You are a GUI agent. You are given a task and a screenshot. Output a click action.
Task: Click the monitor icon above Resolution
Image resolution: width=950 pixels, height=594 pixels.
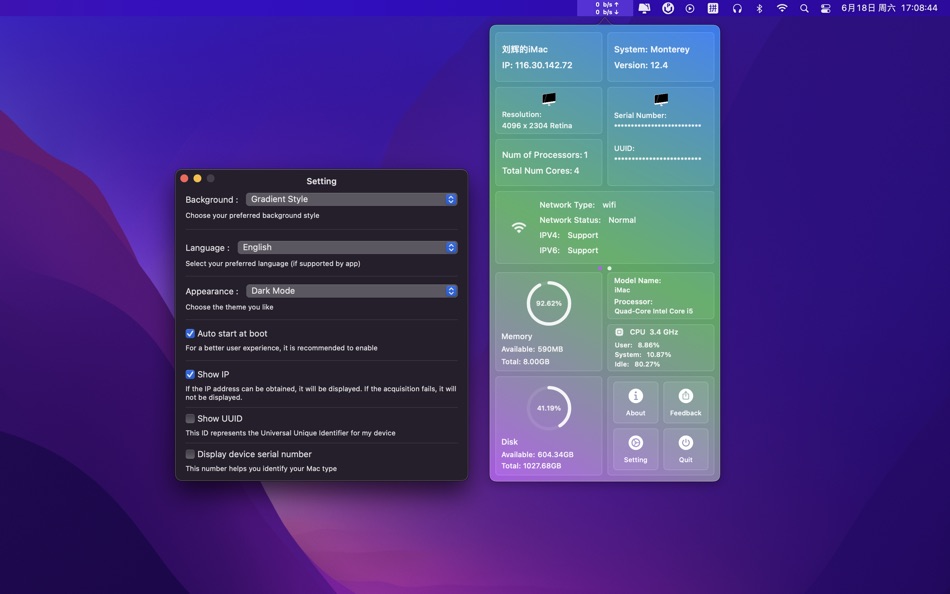pyautogui.click(x=549, y=99)
